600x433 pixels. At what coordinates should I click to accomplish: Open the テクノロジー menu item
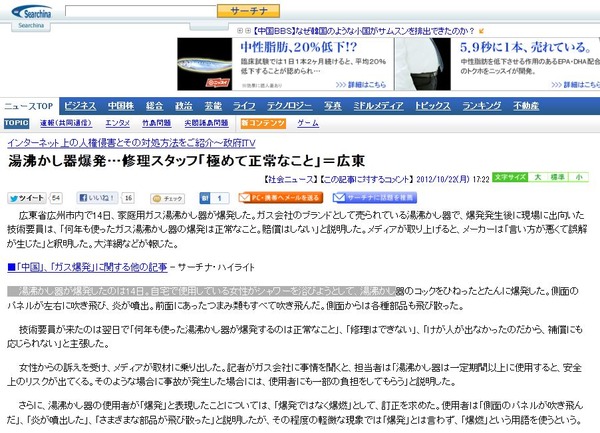[289, 106]
